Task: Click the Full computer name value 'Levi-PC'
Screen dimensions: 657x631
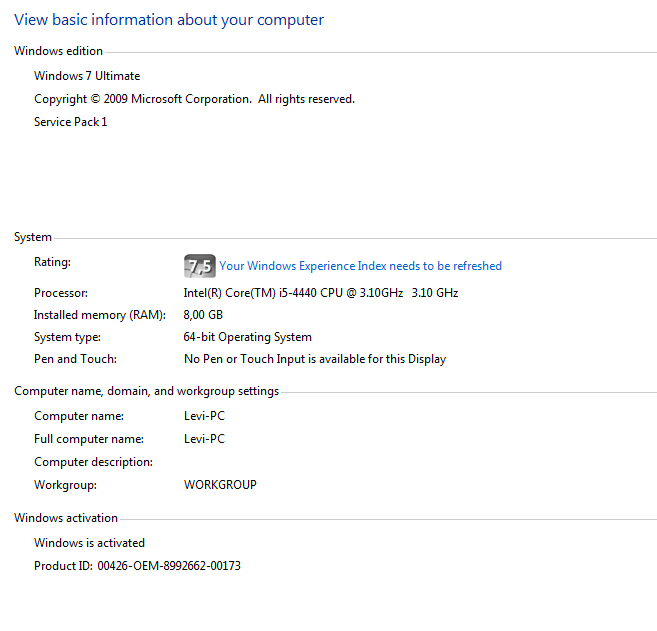Action: [x=204, y=439]
